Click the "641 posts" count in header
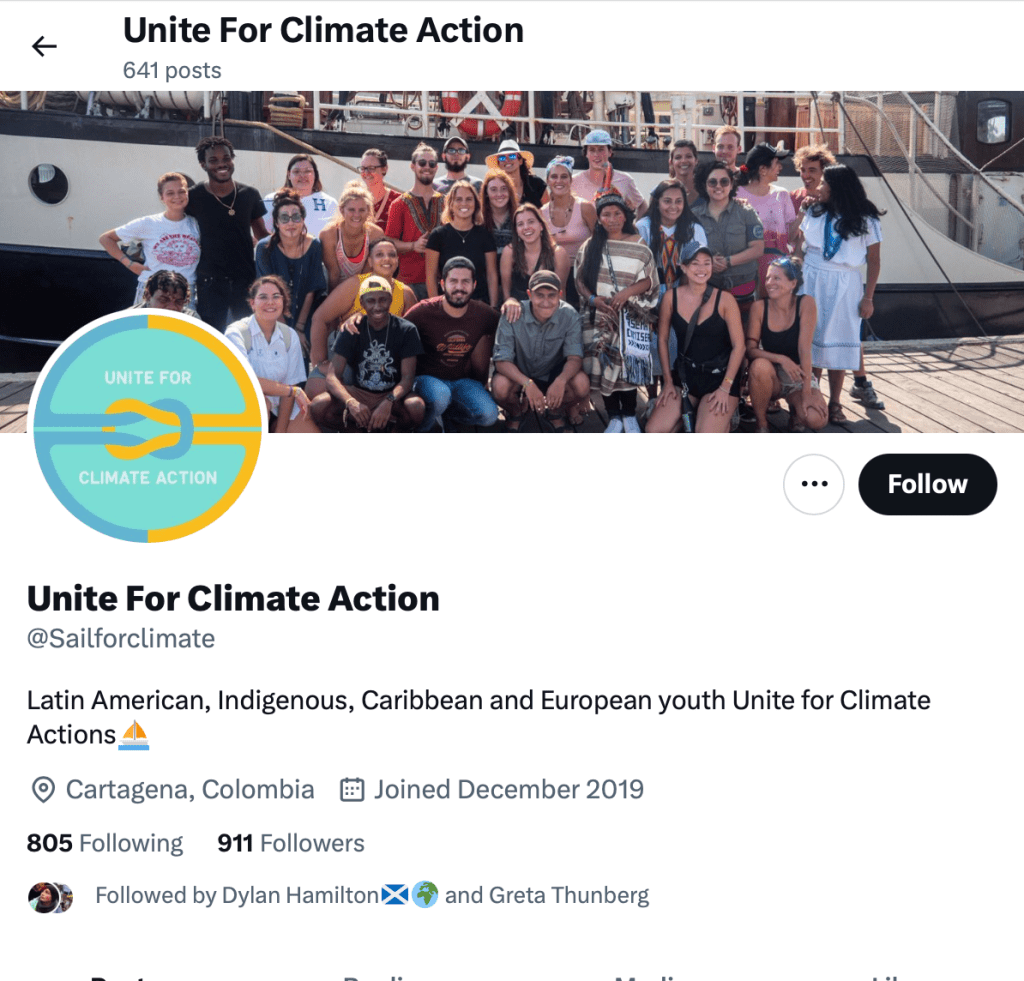The width and height of the screenshot is (1024, 981). 172,71
